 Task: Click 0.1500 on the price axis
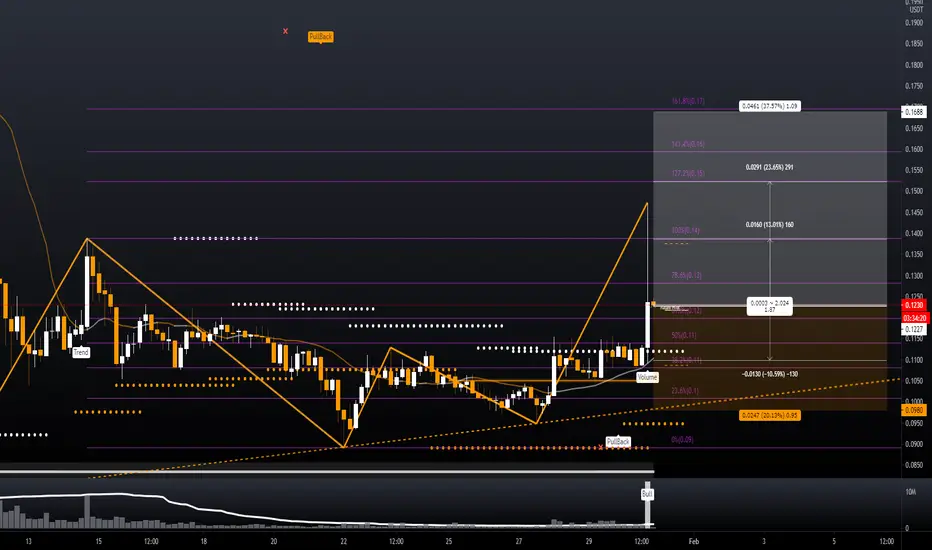pos(914,191)
